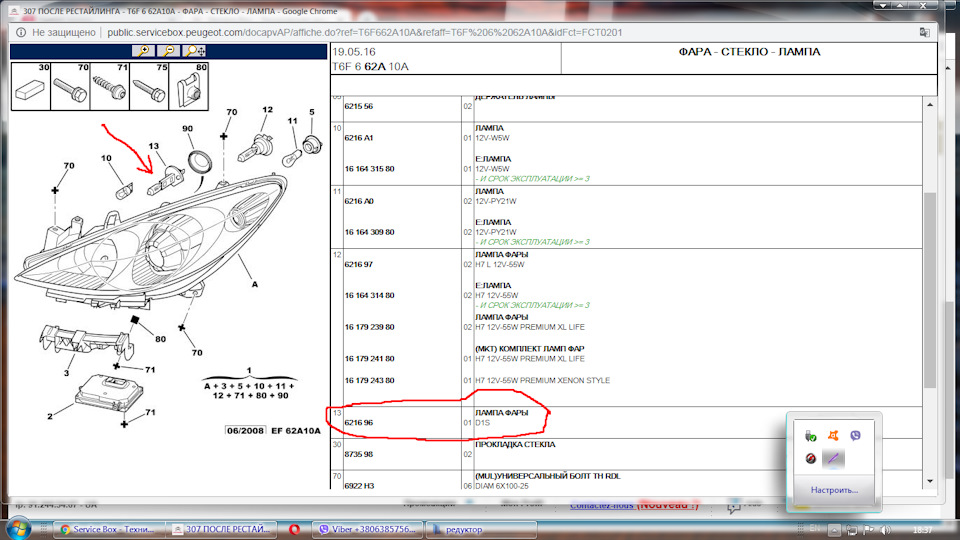Click the red-black round tray icon

tap(811, 458)
